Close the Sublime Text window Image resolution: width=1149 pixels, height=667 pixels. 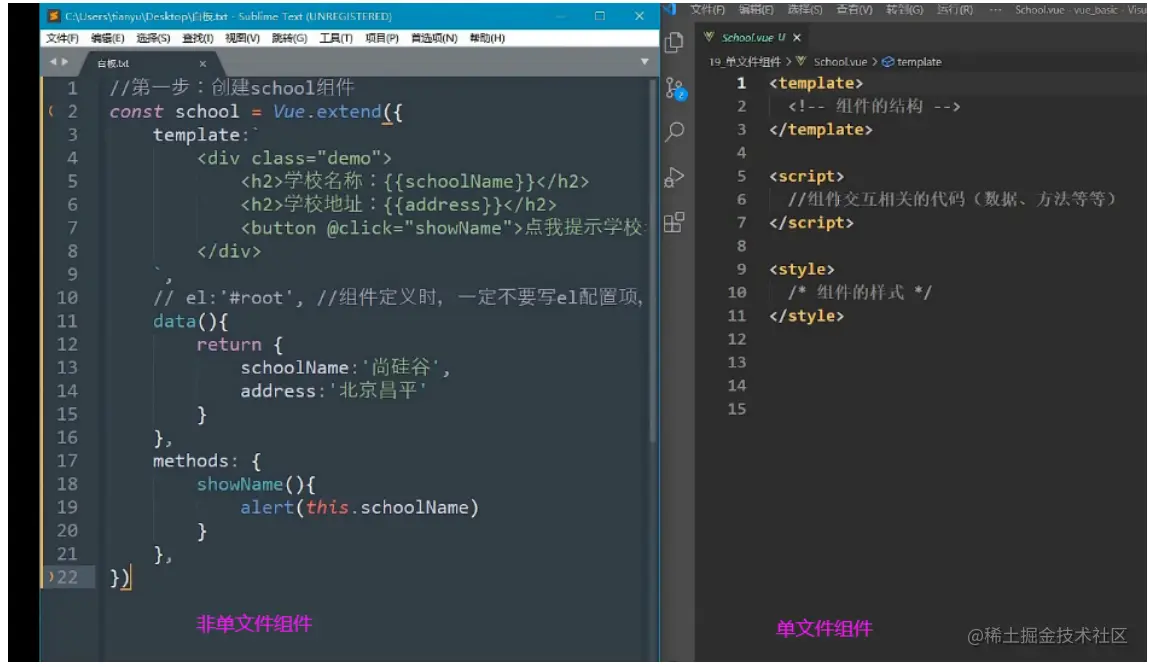[x=639, y=15]
